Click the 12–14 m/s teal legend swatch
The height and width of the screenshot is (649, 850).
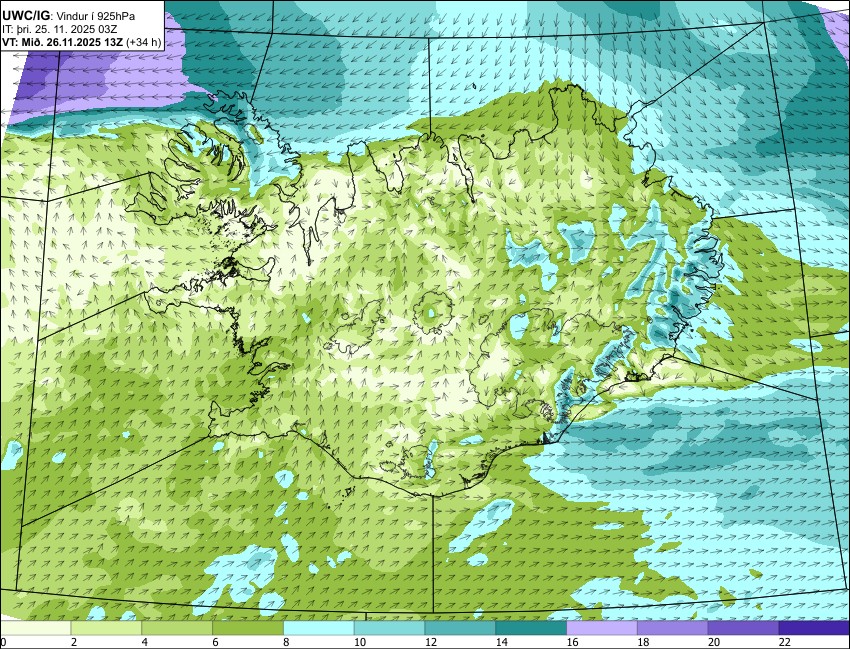[460, 628]
